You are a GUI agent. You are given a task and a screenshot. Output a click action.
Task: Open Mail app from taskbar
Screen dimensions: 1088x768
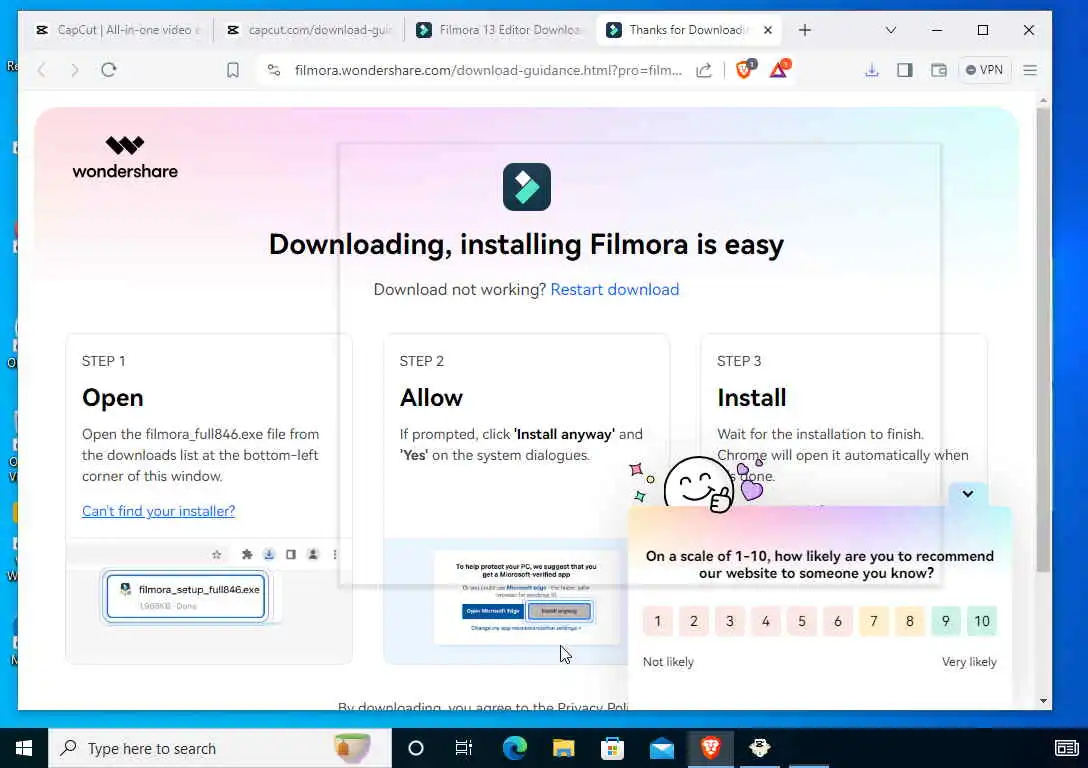661,748
